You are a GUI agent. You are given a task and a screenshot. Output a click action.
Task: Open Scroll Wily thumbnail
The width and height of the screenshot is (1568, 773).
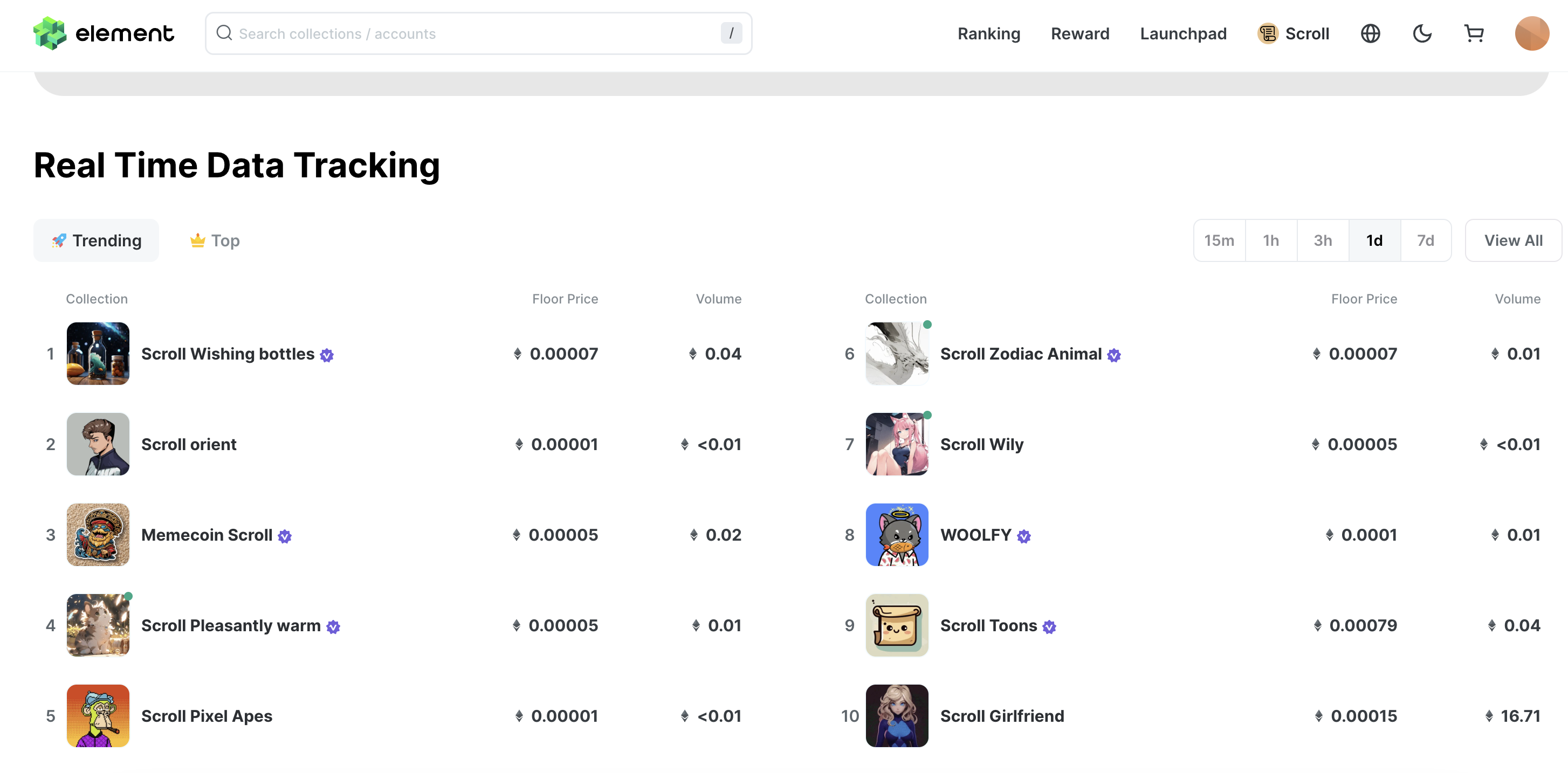click(897, 444)
